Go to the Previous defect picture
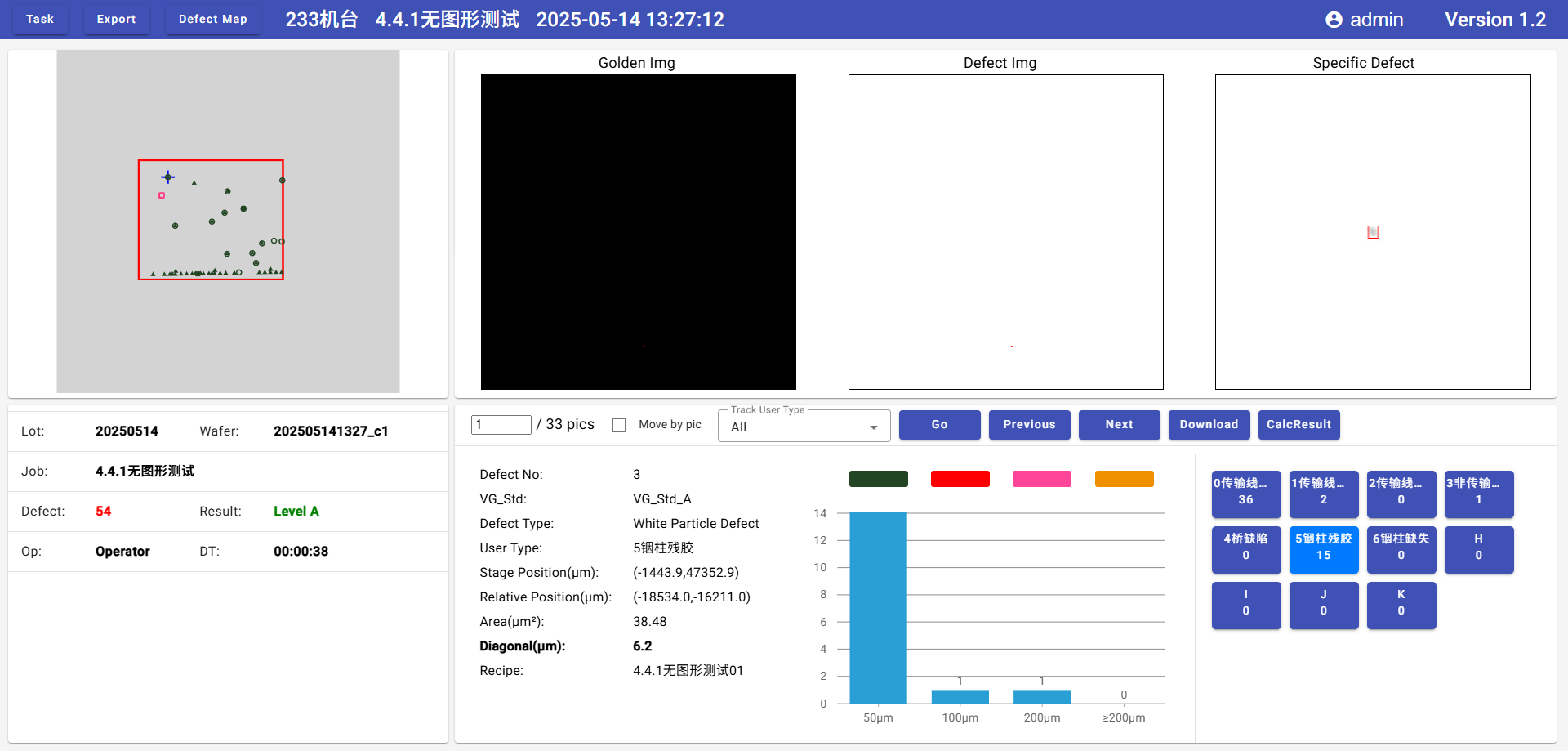This screenshot has height=751, width=1568. click(x=1029, y=425)
